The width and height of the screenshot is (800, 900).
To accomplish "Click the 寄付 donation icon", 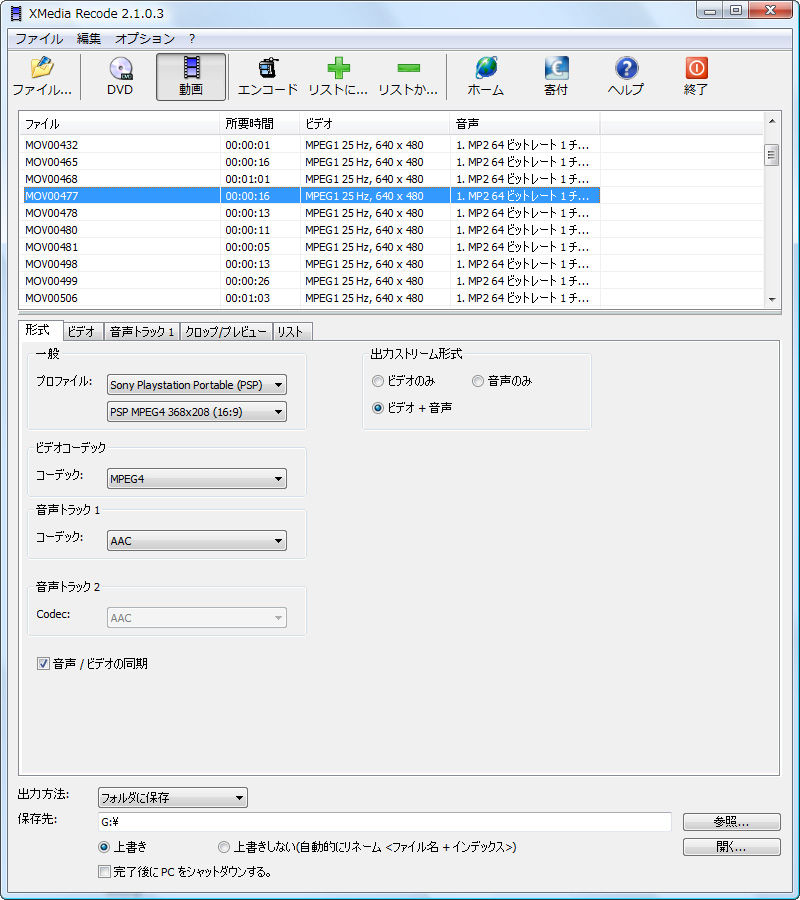I will [x=557, y=75].
